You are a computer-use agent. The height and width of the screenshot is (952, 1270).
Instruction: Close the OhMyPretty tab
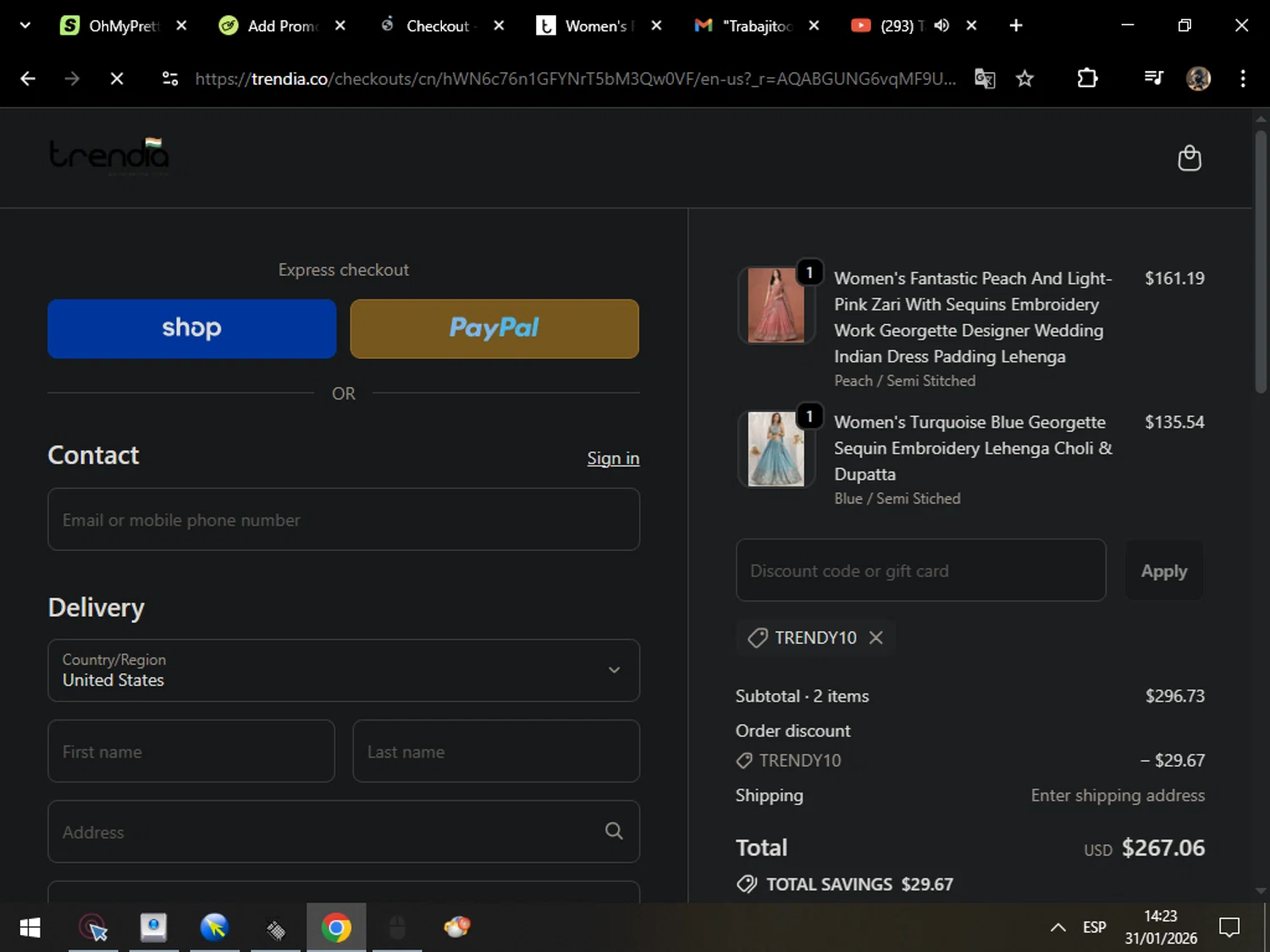coord(181,25)
